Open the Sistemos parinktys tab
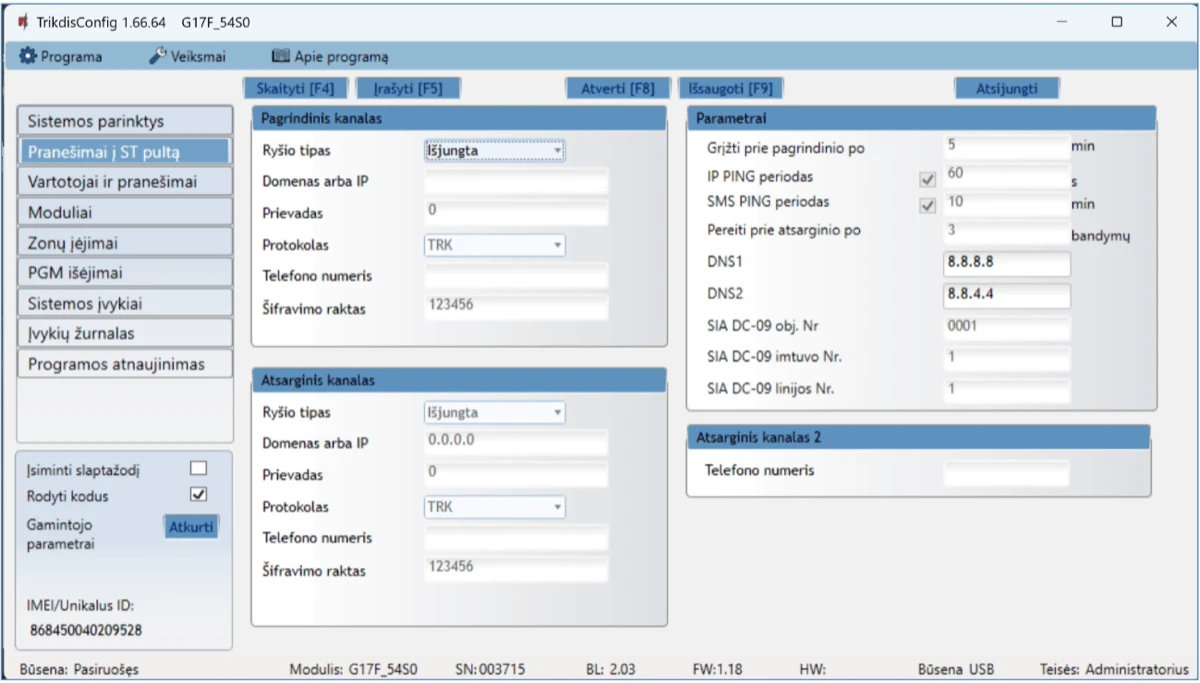The width and height of the screenshot is (1200, 683). pos(125,122)
